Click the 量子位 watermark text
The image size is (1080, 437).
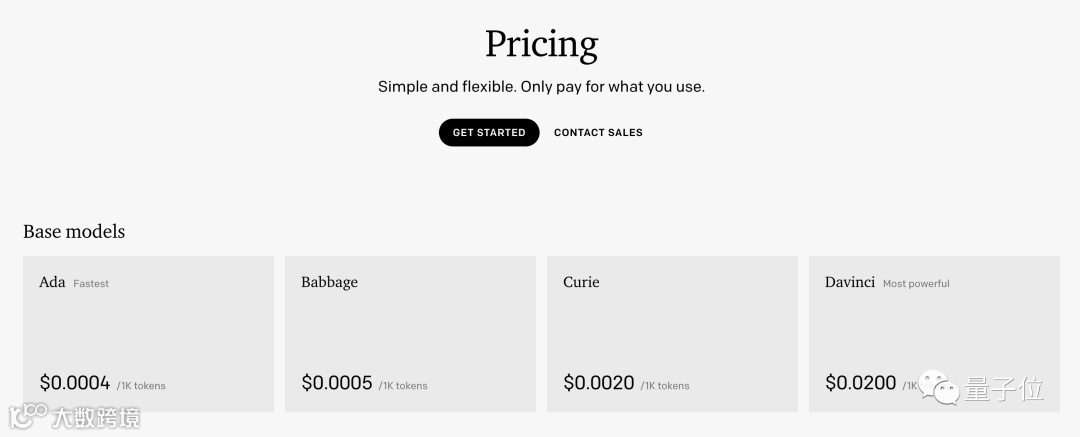(1004, 389)
